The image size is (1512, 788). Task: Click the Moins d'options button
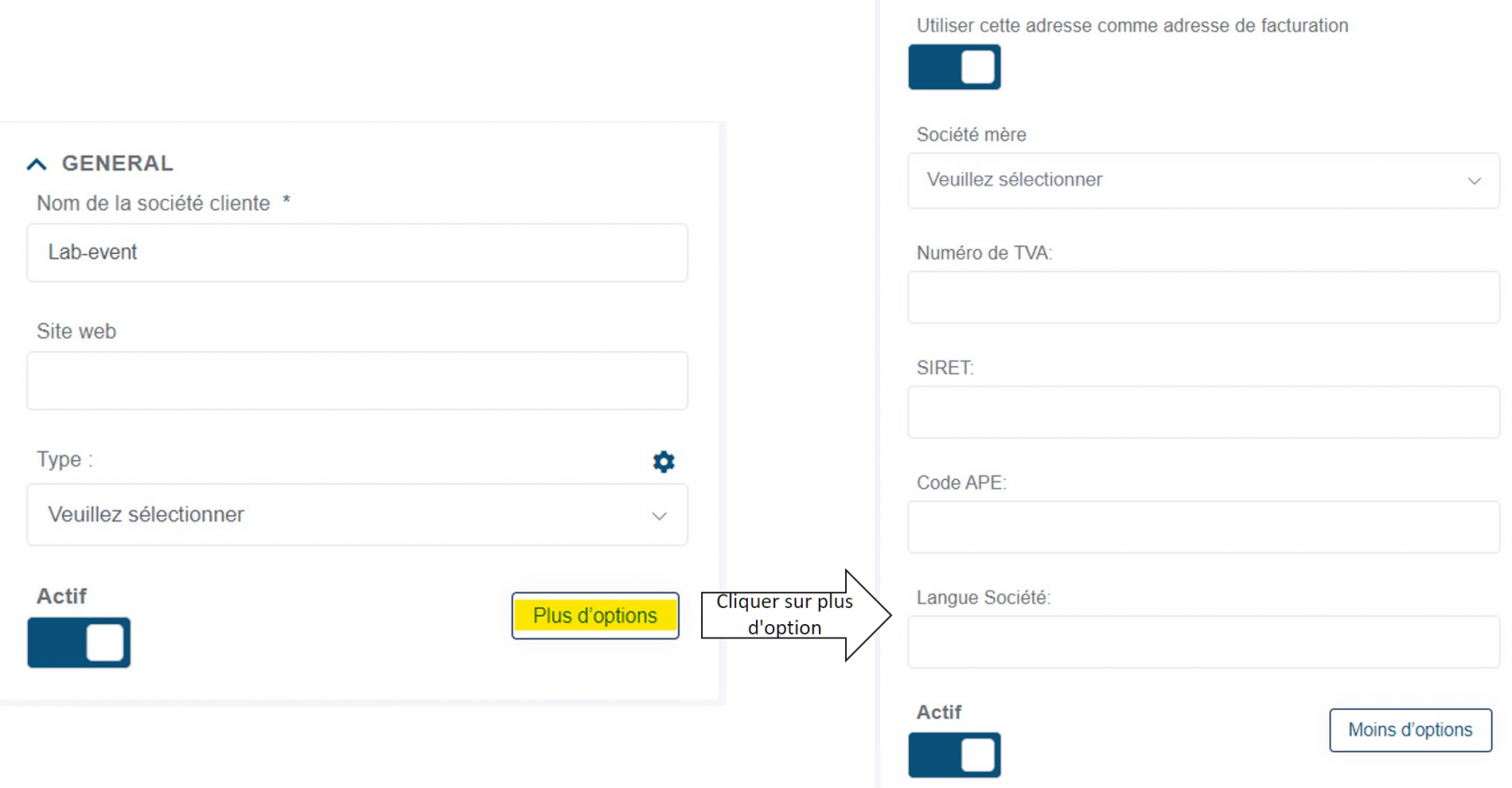click(1409, 729)
